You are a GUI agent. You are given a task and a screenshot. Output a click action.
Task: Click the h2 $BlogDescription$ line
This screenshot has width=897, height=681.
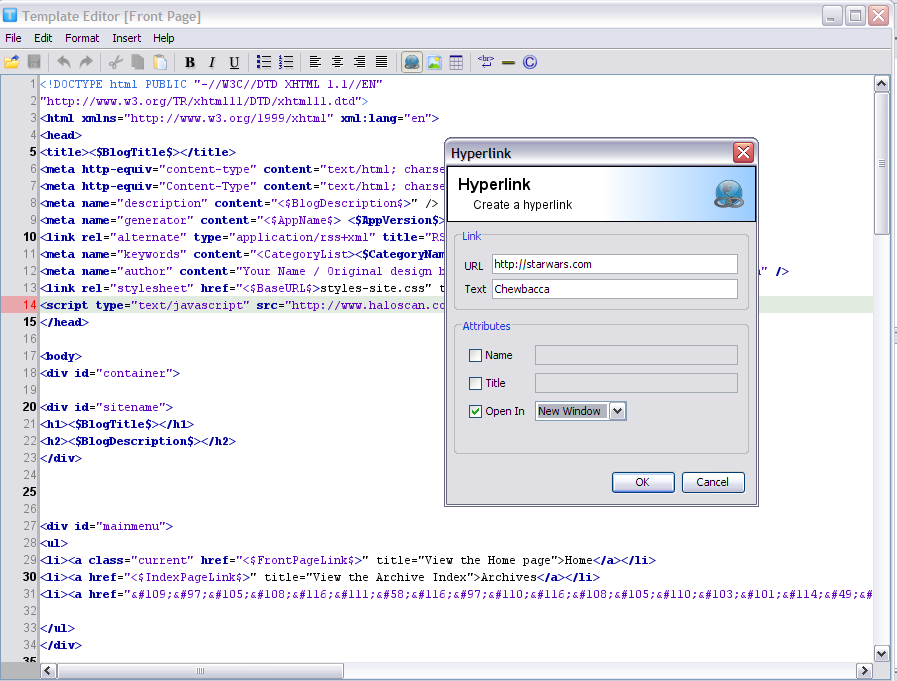coord(138,441)
